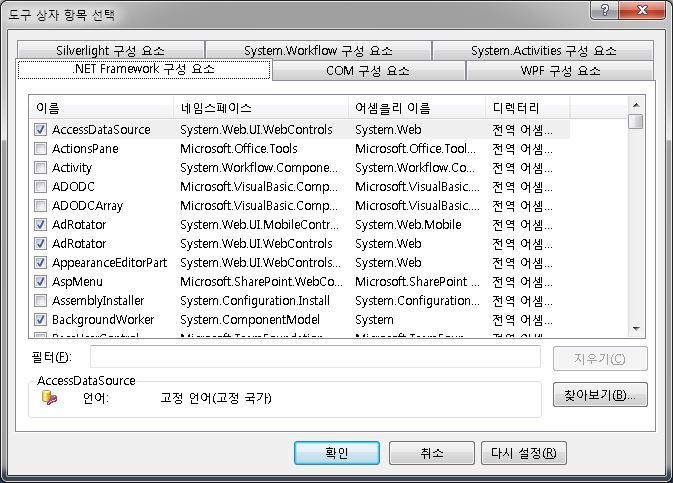Open the WPF 구성 요소 tab
This screenshot has height=483, width=673.
(560, 70)
